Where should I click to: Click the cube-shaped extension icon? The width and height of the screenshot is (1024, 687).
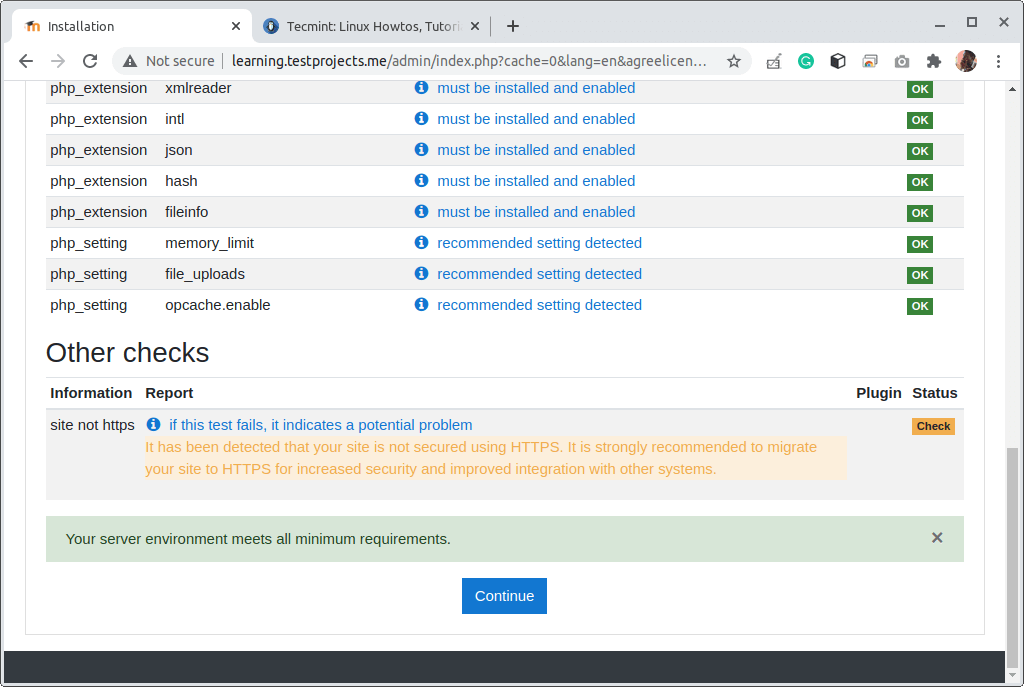(x=838, y=61)
